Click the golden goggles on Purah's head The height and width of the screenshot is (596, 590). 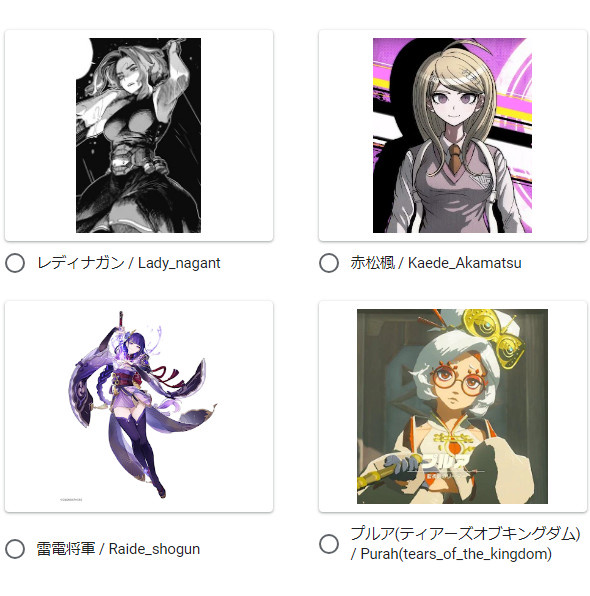coord(493,337)
